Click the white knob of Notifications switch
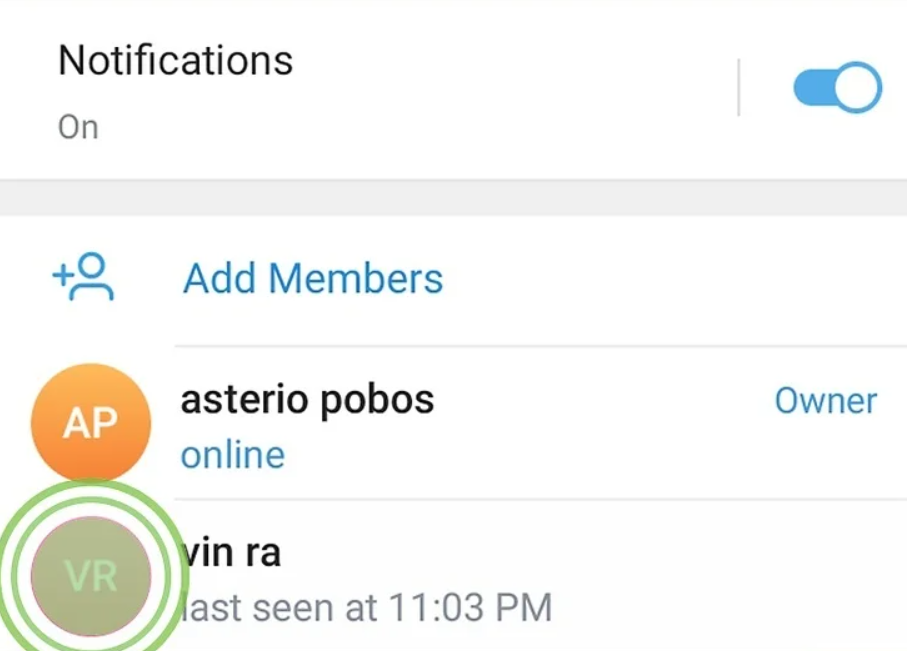The height and width of the screenshot is (651, 907). tap(857, 88)
